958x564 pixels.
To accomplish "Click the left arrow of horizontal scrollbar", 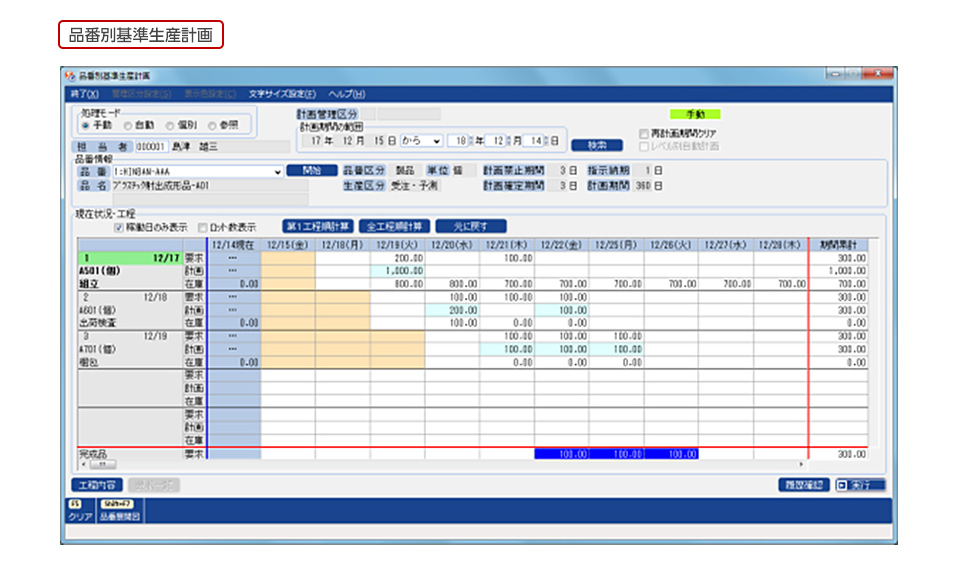I will click(83, 465).
